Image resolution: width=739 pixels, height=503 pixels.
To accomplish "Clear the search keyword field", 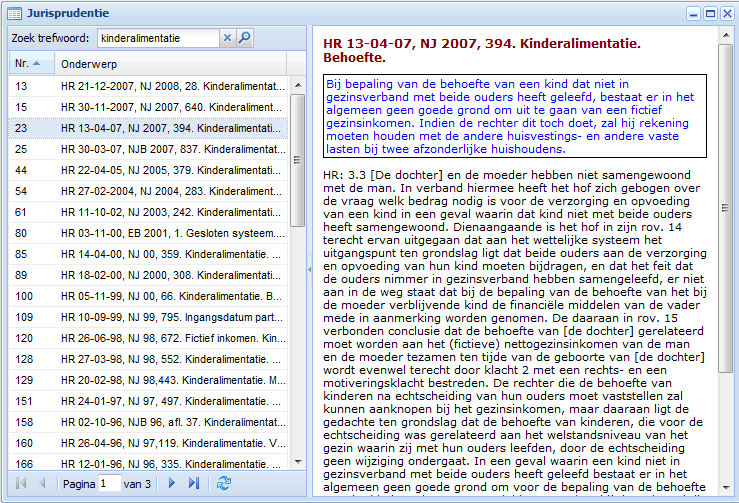I will [x=227, y=38].
